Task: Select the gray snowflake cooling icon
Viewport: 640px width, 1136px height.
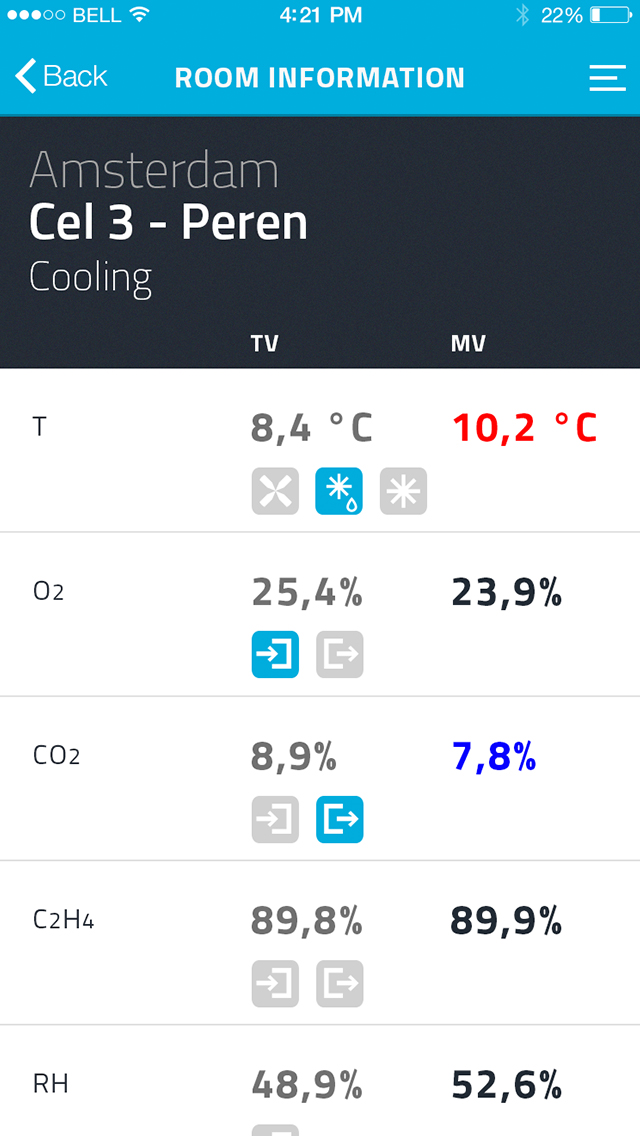Action: click(x=404, y=491)
